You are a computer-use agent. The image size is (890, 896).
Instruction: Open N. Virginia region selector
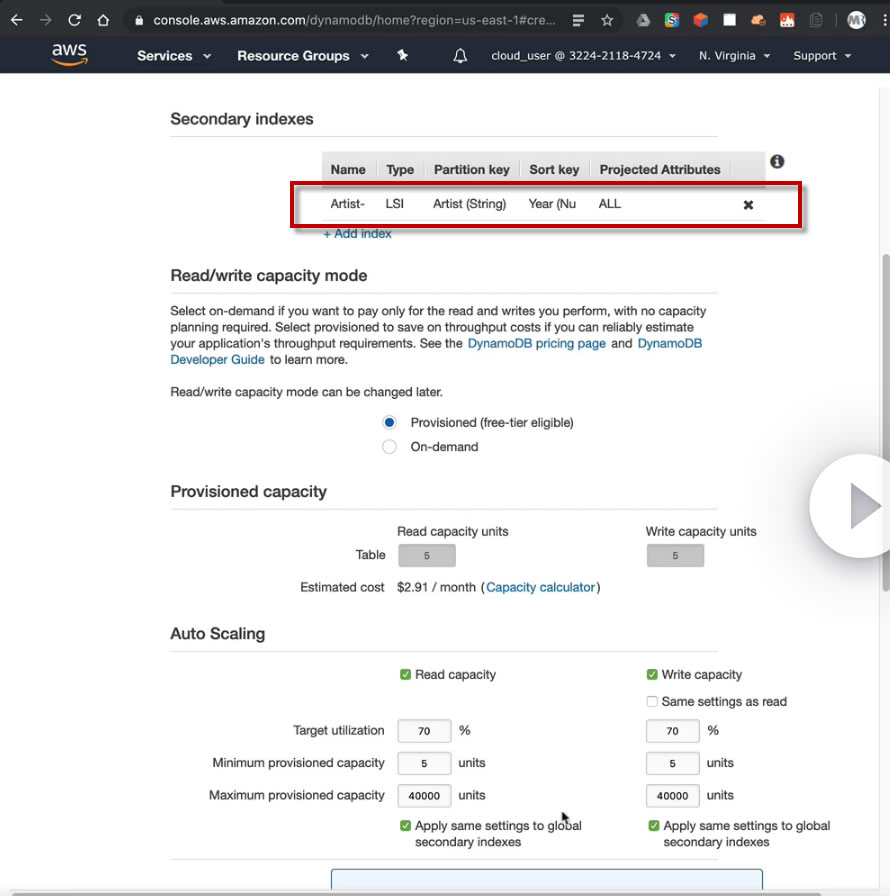[734, 56]
